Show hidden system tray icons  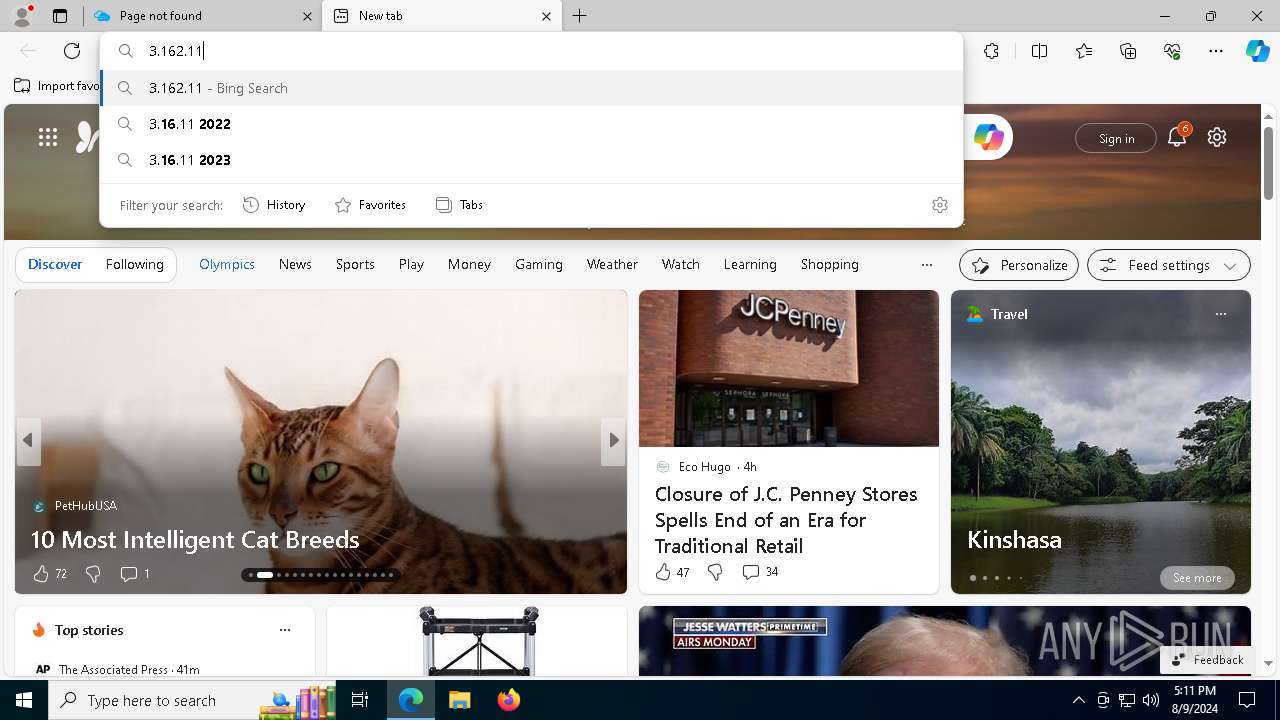pos(1078,700)
